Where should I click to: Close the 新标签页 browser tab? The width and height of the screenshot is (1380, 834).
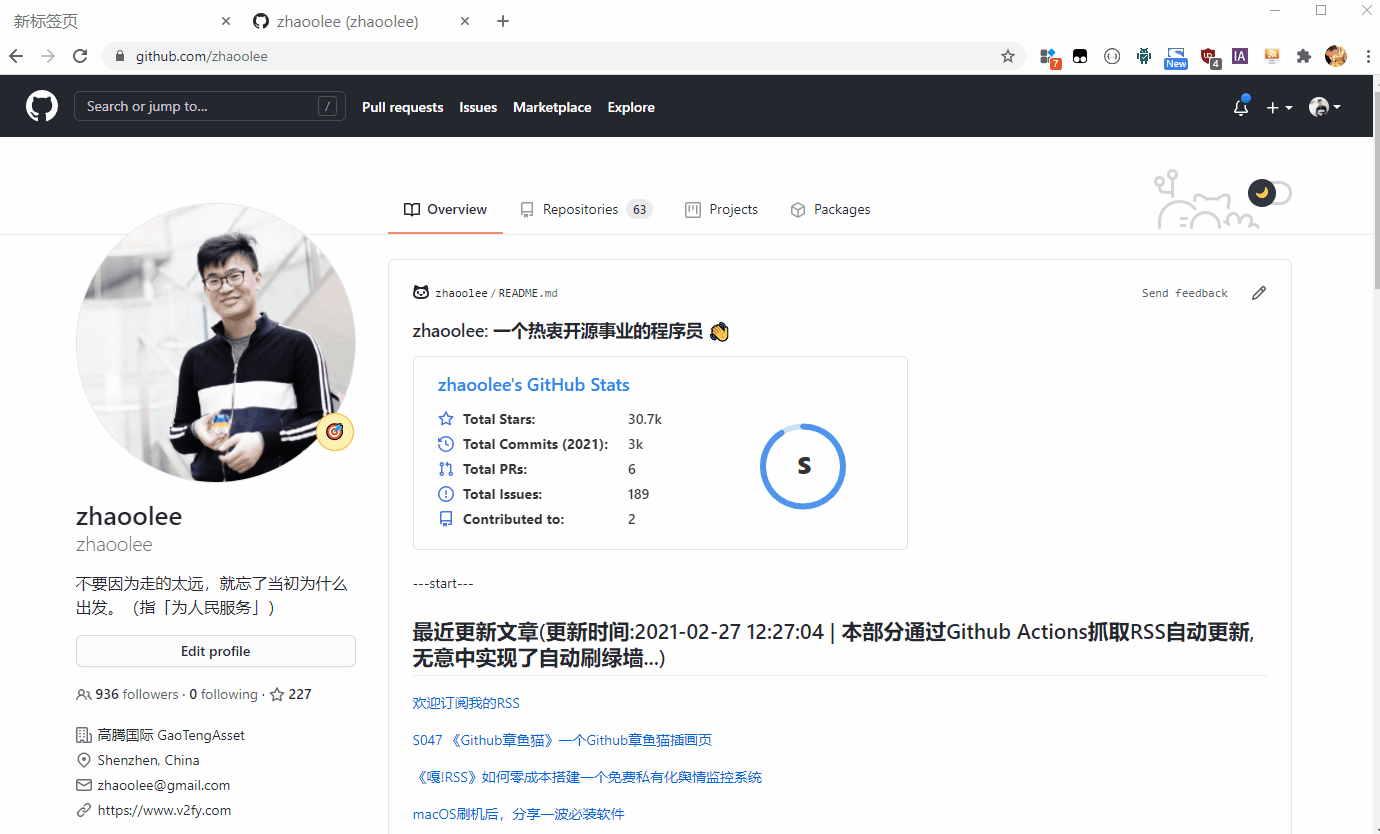[x=226, y=21]
